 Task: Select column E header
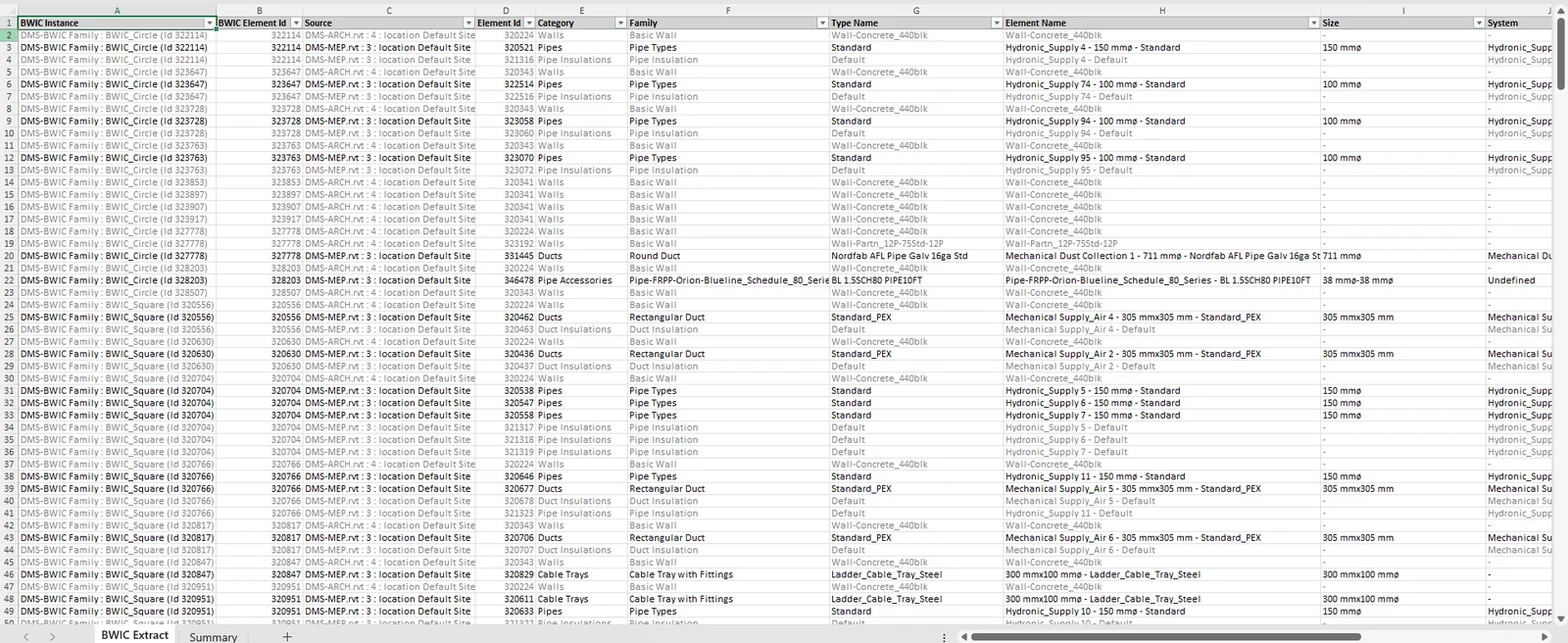(581, 10)
